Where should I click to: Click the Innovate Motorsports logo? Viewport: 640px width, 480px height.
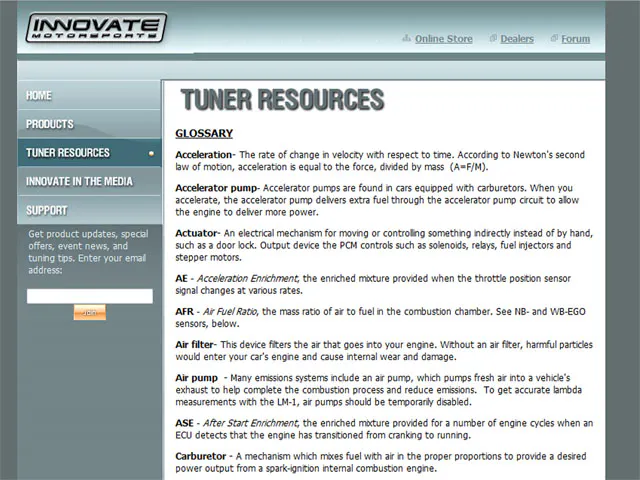click(x=96, y=27)
